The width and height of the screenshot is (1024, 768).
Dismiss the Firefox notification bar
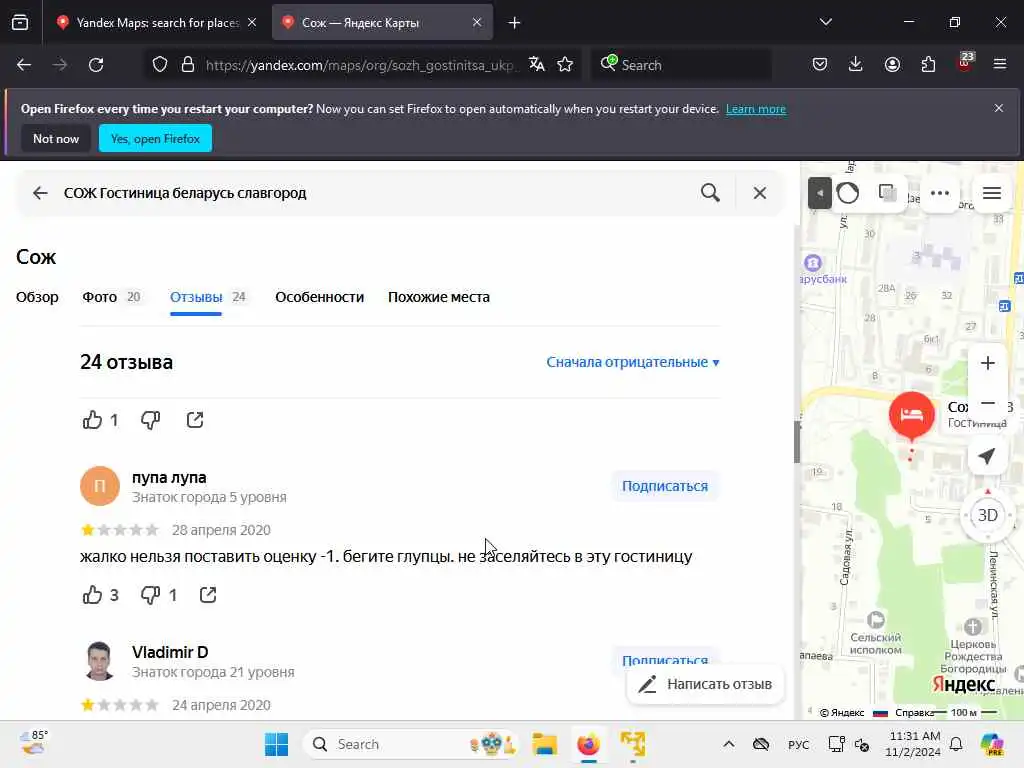(x=999, y=108)
